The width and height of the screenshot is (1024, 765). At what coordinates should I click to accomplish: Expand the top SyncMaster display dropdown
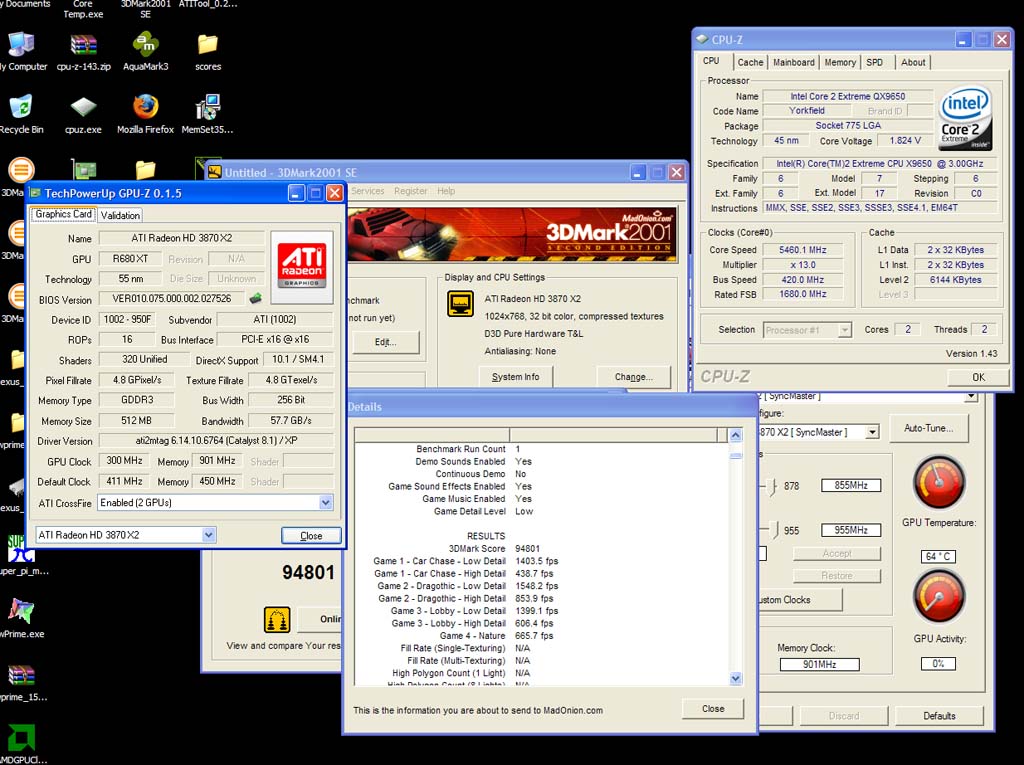pos(971,397)
